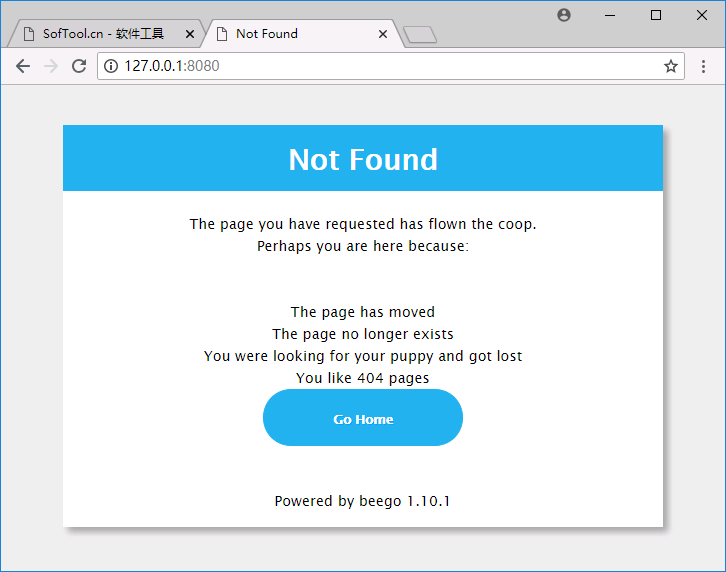Image resolution: width=726 pixels, height=572 pixels.
Task: Reload the current page
Action: [x=79, y=66]
